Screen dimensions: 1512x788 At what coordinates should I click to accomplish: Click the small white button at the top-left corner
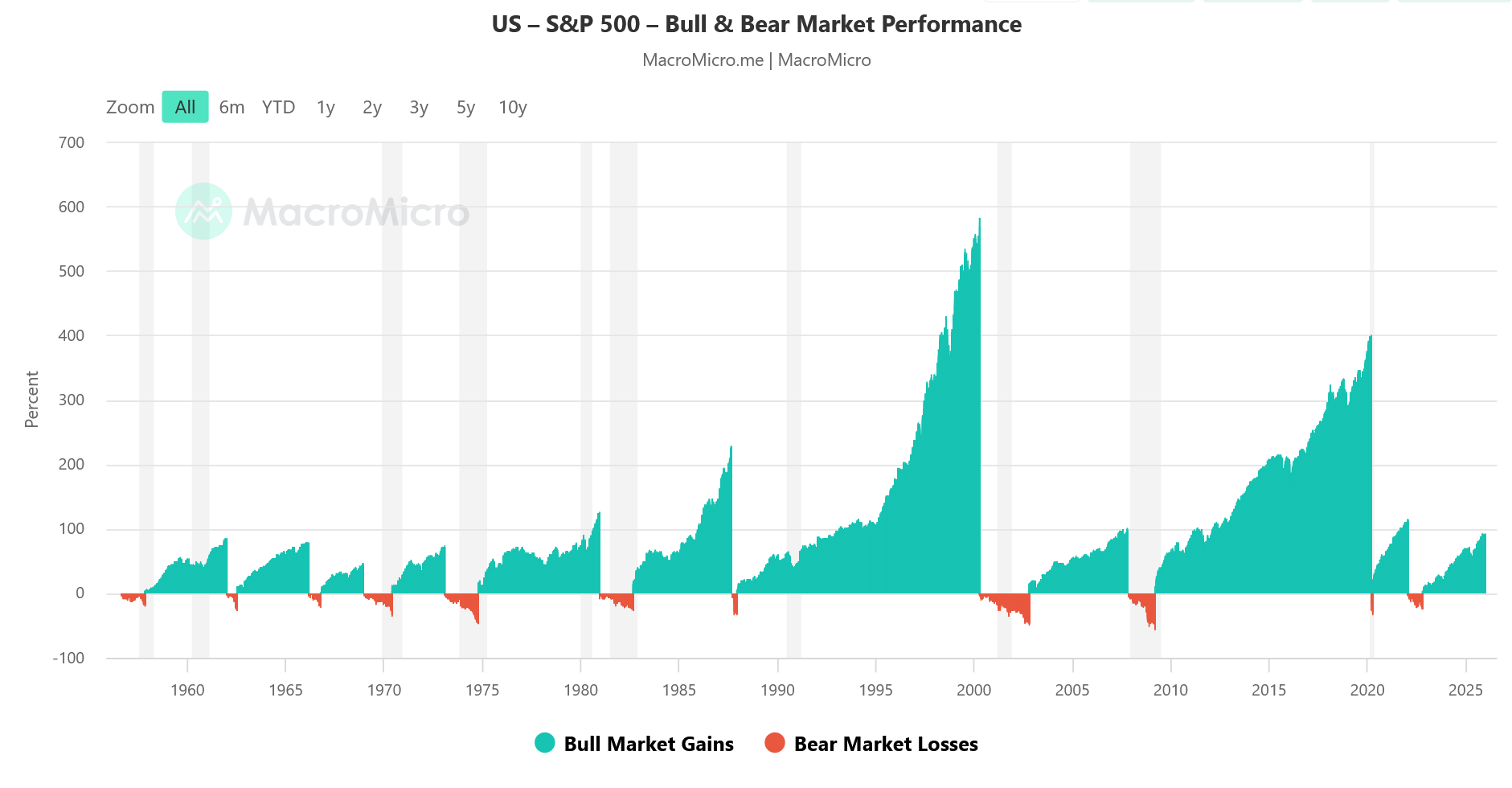tap(1033, 4)
